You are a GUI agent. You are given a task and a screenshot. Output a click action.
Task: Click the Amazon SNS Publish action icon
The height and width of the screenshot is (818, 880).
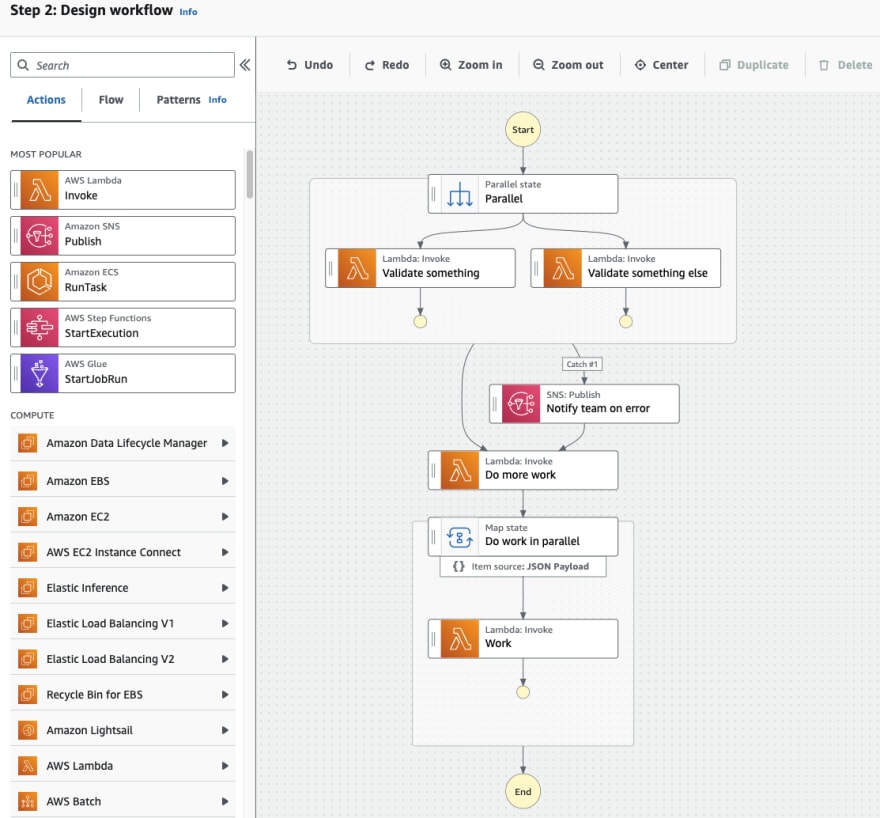coord(39,236)
